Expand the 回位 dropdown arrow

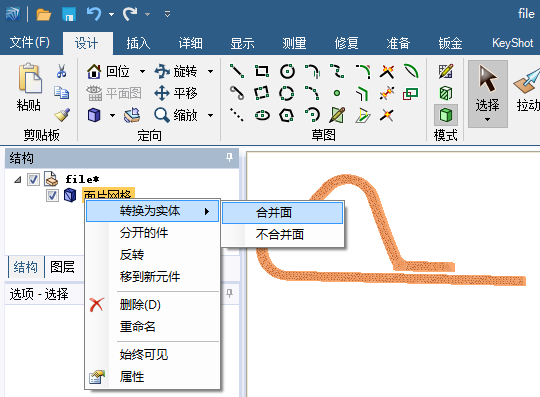142,72
